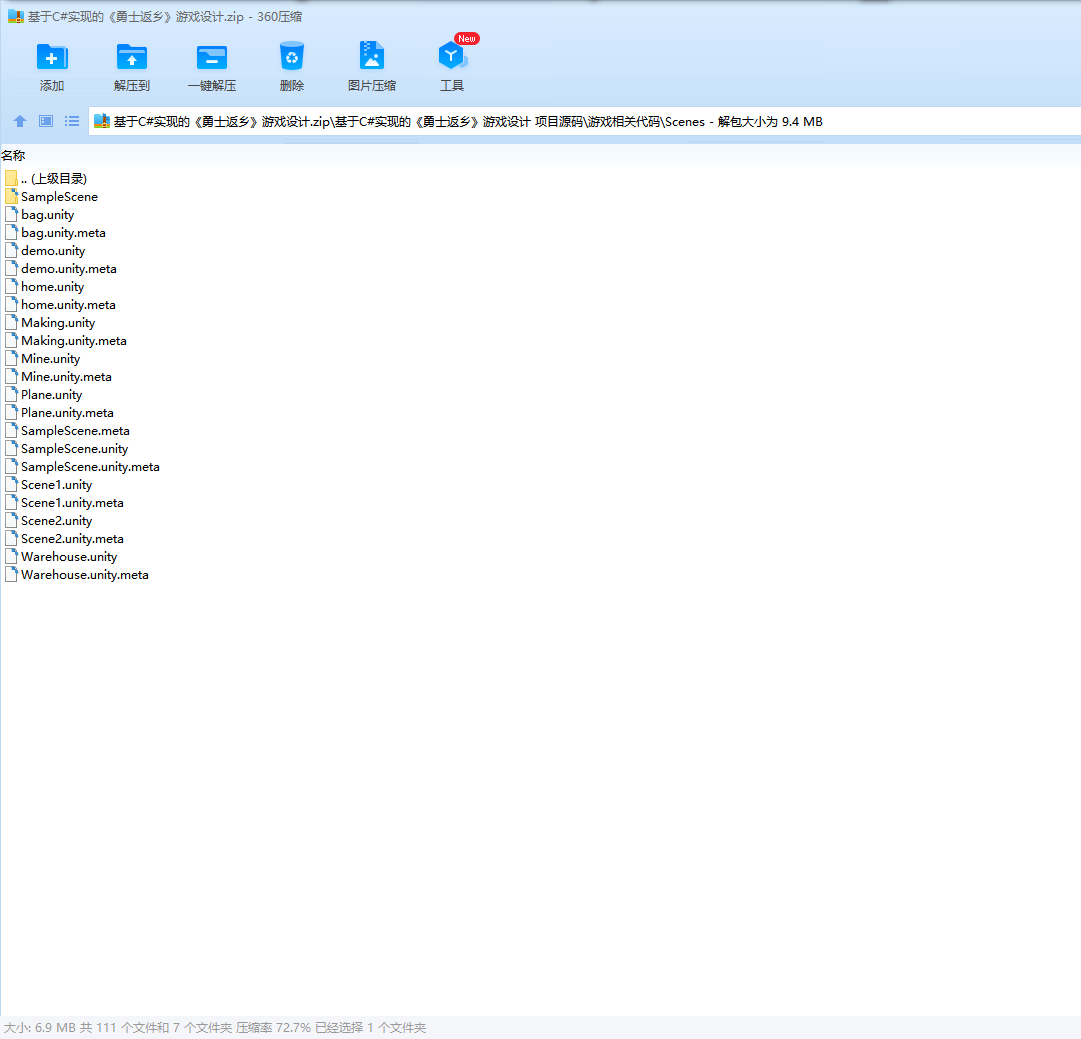Screen dimensions: 1081x1039
Task: Open the 工具 (Tools) icon
Action: point(452,57)
